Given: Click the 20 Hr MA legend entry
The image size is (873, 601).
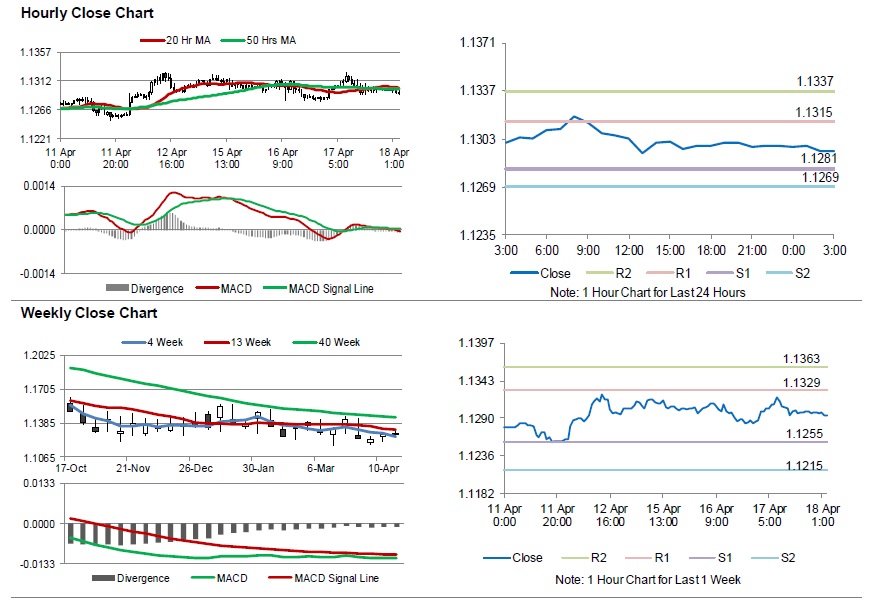Looking at the screenshot, I should [x=175, y=41].
